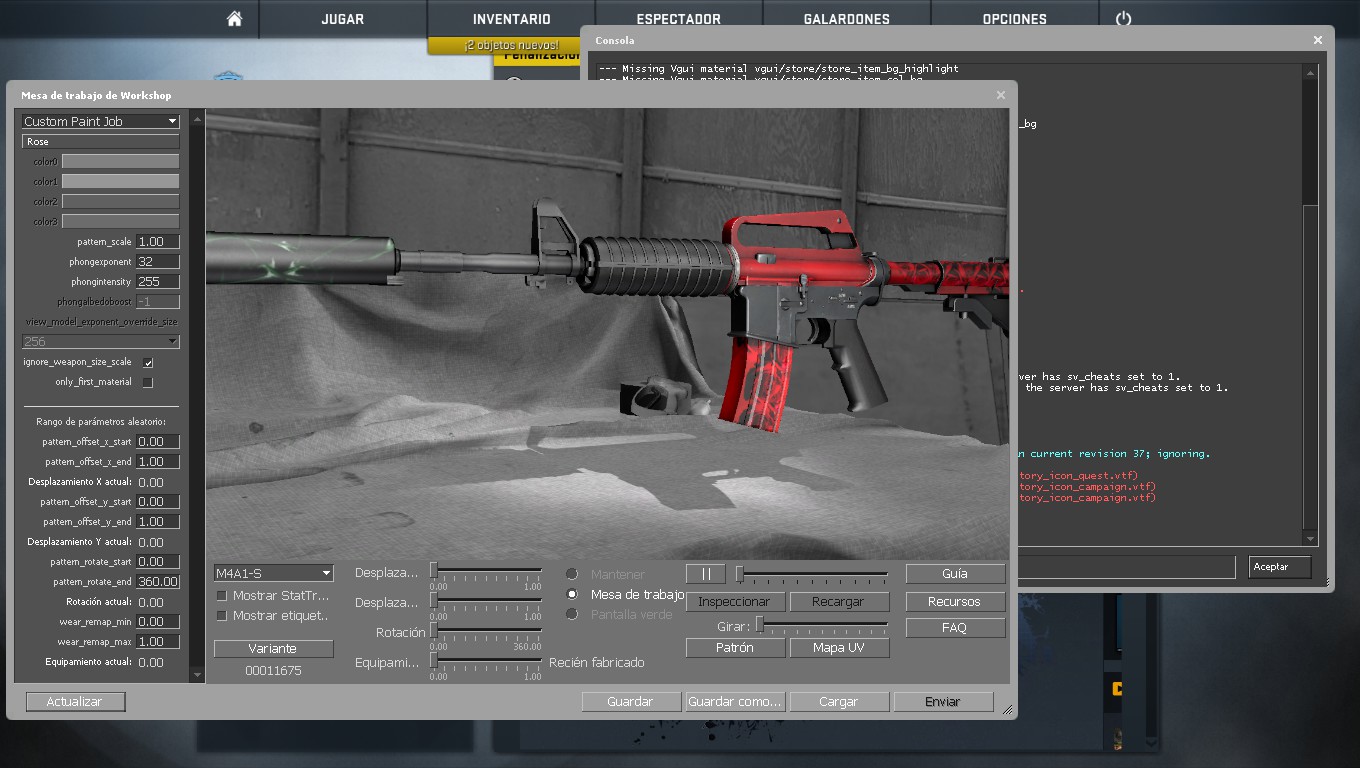Click the color1 swatch
This screenshot has height=768, width=1360.
coord(121,181)
